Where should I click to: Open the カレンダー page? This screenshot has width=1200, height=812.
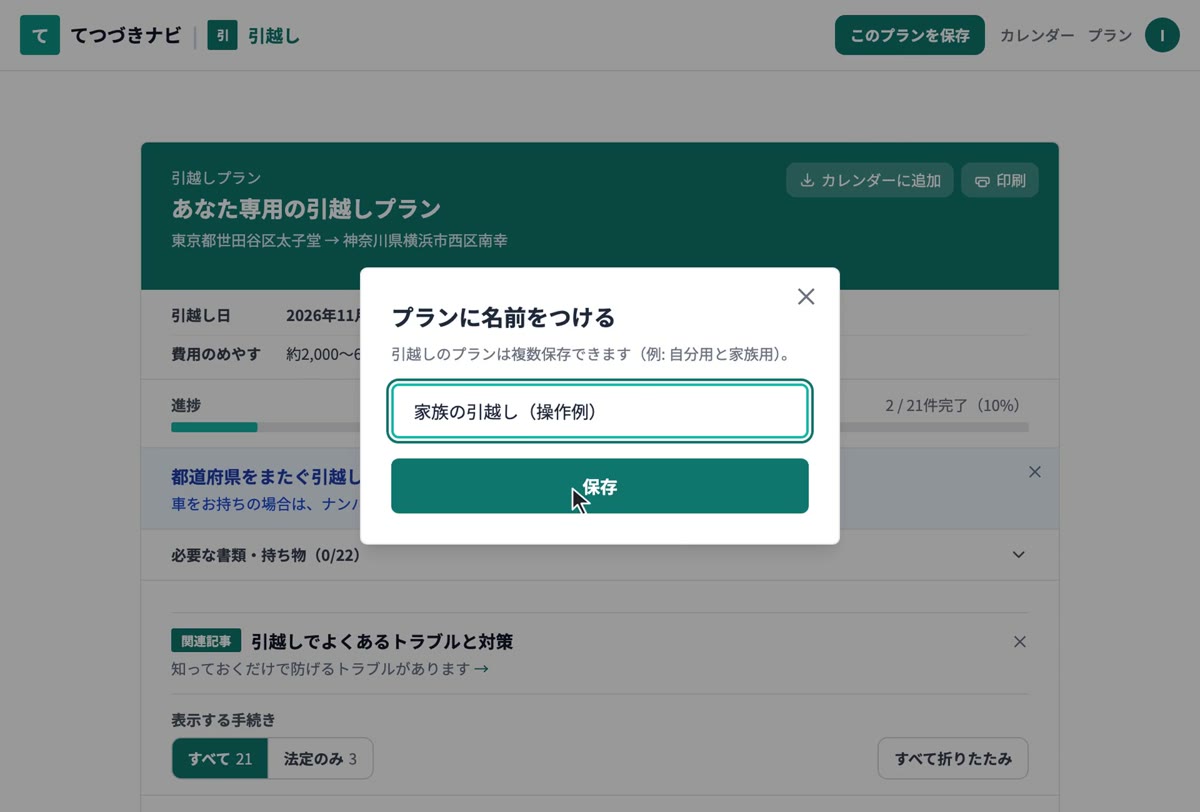(x=1037, y=36)
